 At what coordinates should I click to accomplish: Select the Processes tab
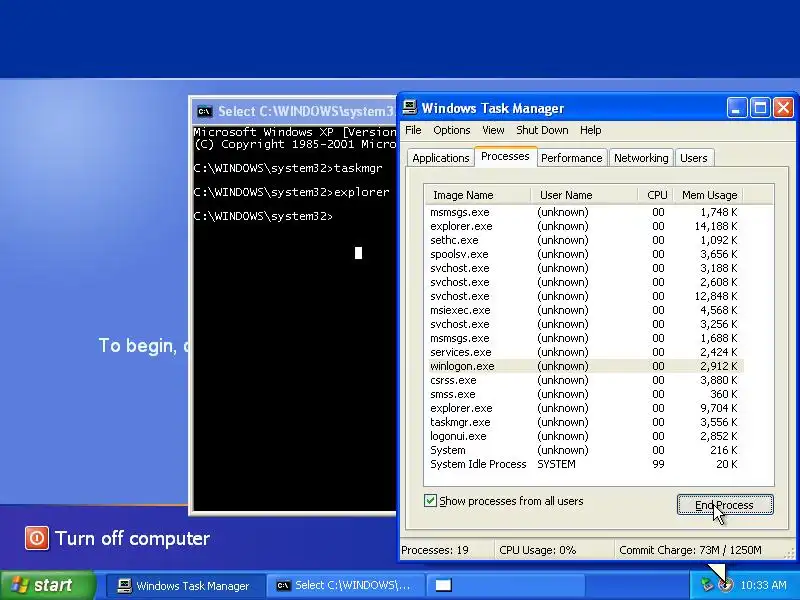pyautogui.click(x=505, y=156)
